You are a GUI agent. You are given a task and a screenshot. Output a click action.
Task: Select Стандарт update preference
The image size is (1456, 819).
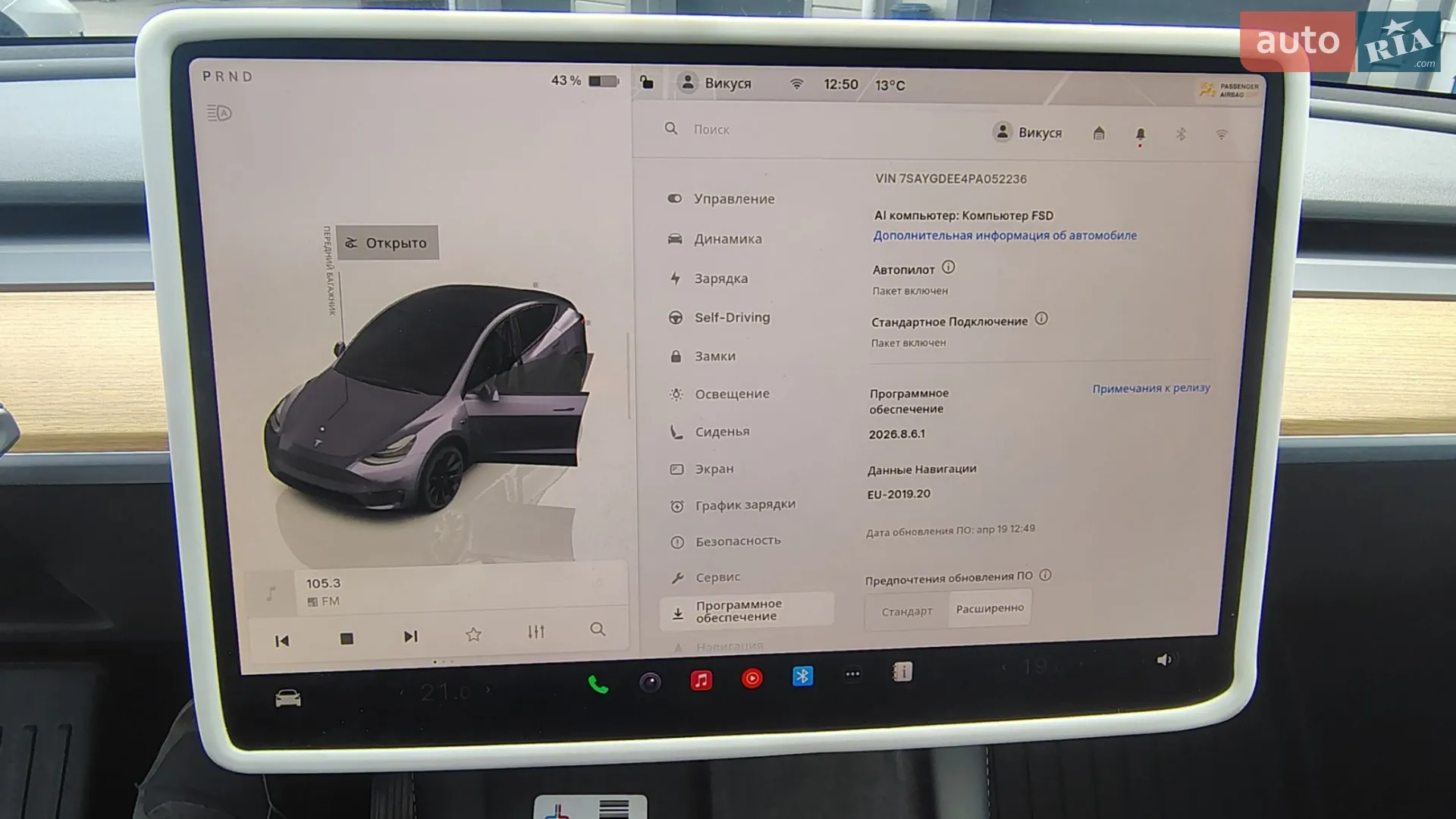pos(907,611)
